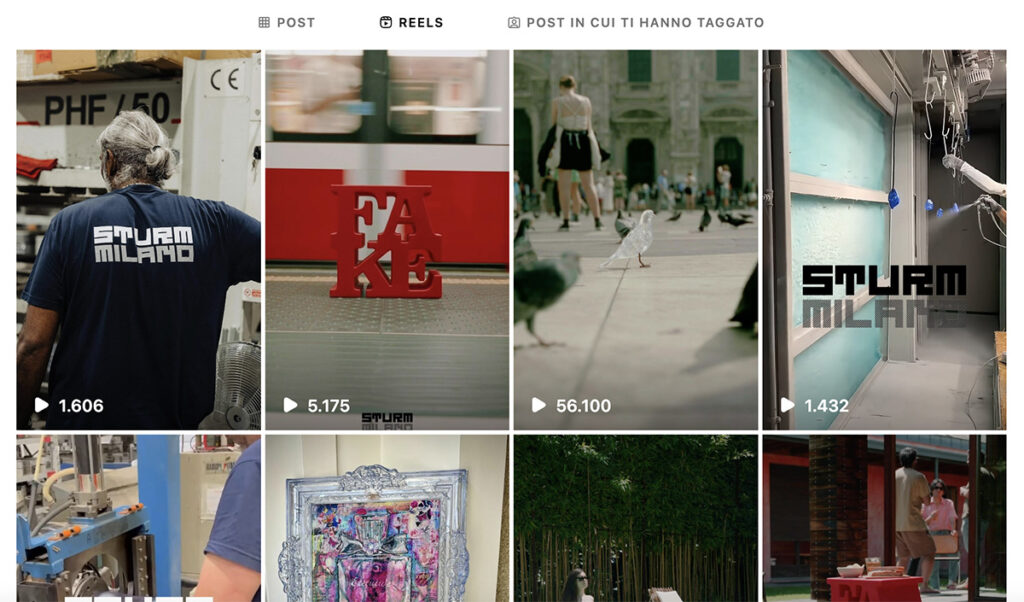
Task: Open the Sturm Milano spray booth reel
Action: pos(884,240)
